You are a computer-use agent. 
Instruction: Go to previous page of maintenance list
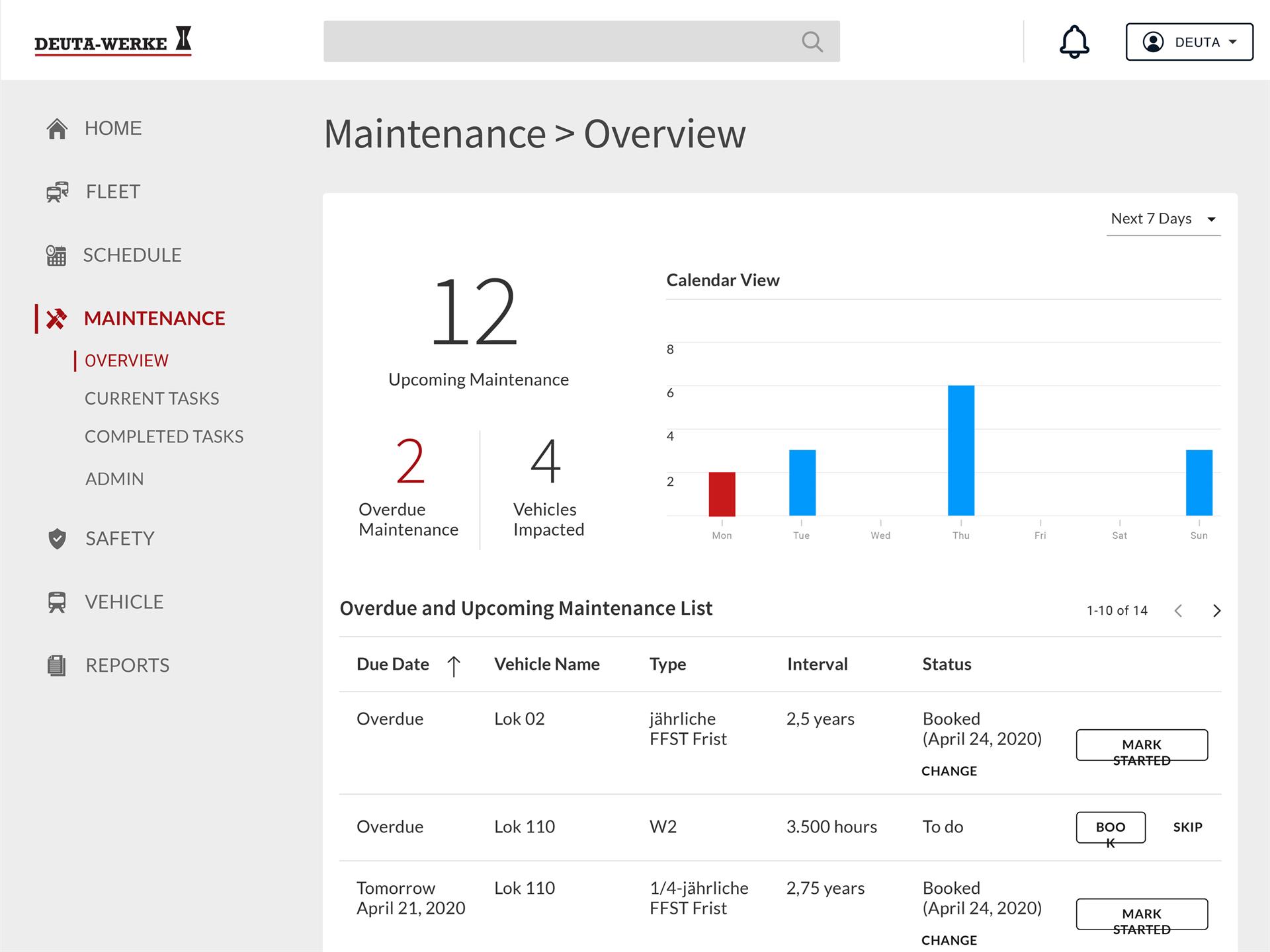tap(1178, 610)
